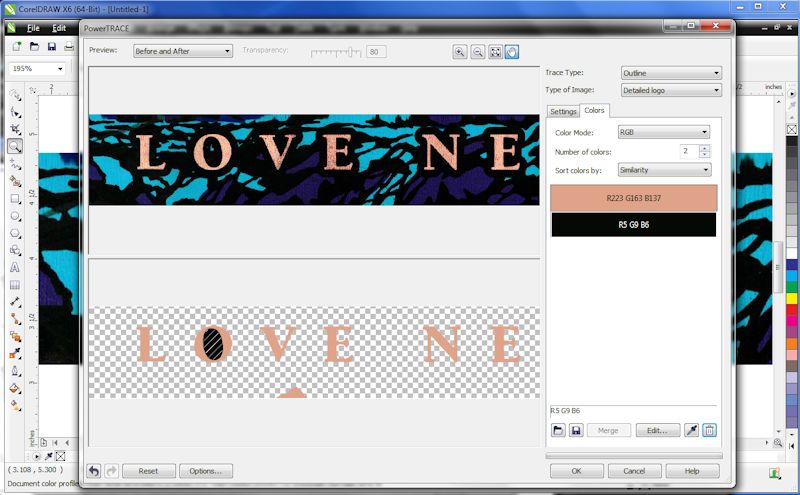This screenshot has height=495, width=800.
Task: Open the Preview mode dropdown
Action: [182, 51]
